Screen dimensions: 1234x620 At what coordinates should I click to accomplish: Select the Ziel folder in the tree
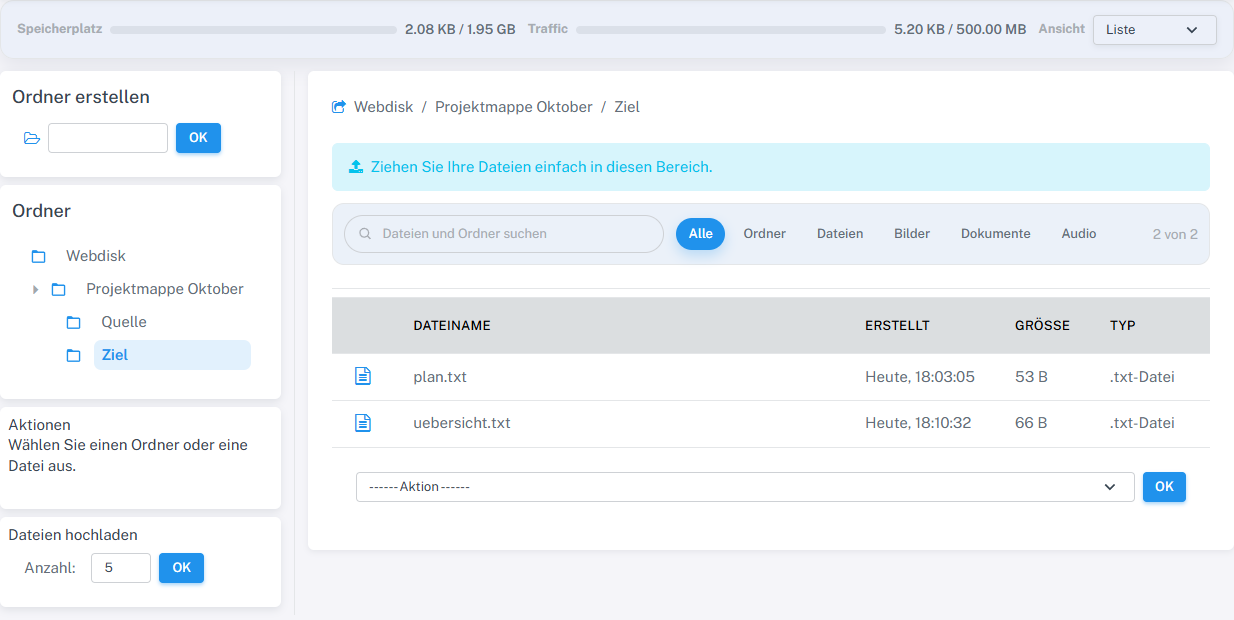172,355
